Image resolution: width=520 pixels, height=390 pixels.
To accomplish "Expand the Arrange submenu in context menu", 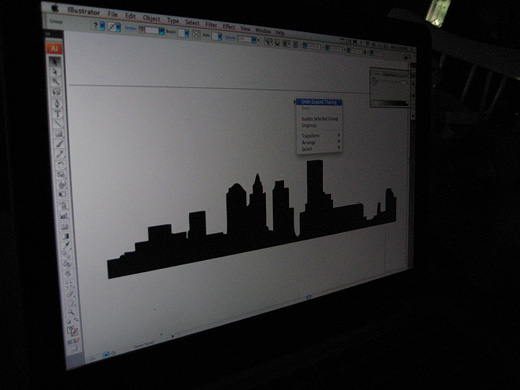I will coord(319,142).
